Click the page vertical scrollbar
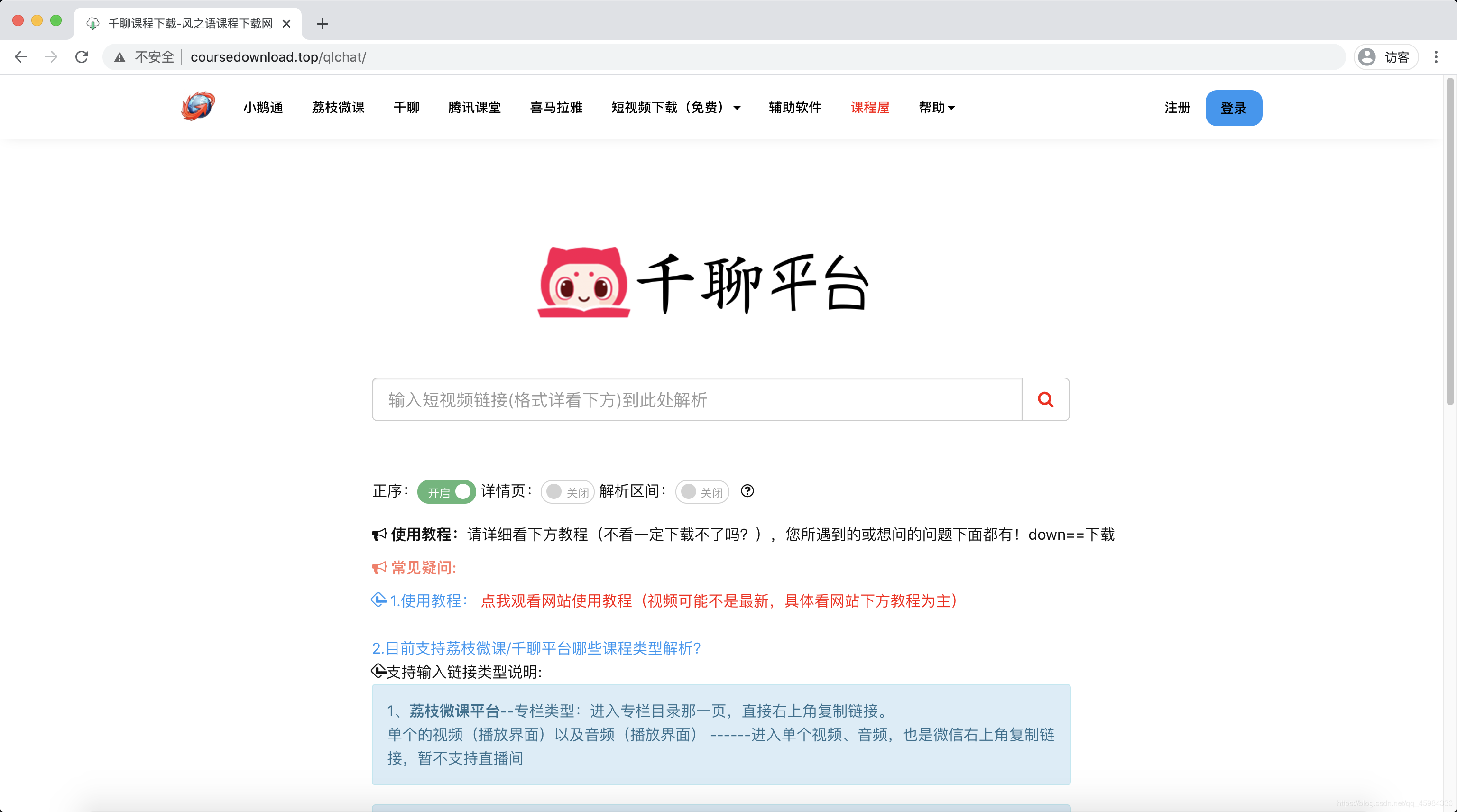This screenshot has height=812, width=1457. point(1450,242)
